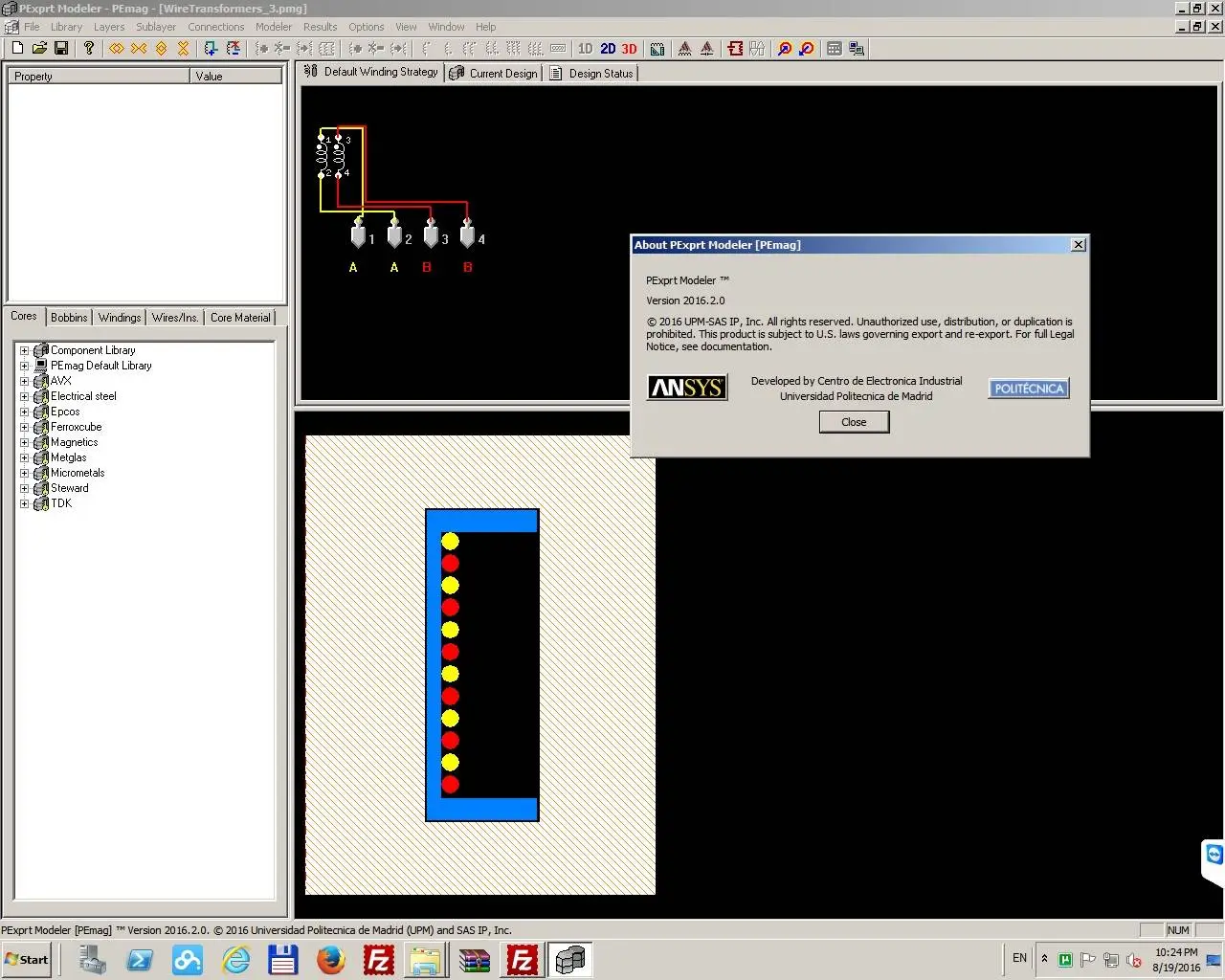Click Close button in About dialog

pos(854,422)
